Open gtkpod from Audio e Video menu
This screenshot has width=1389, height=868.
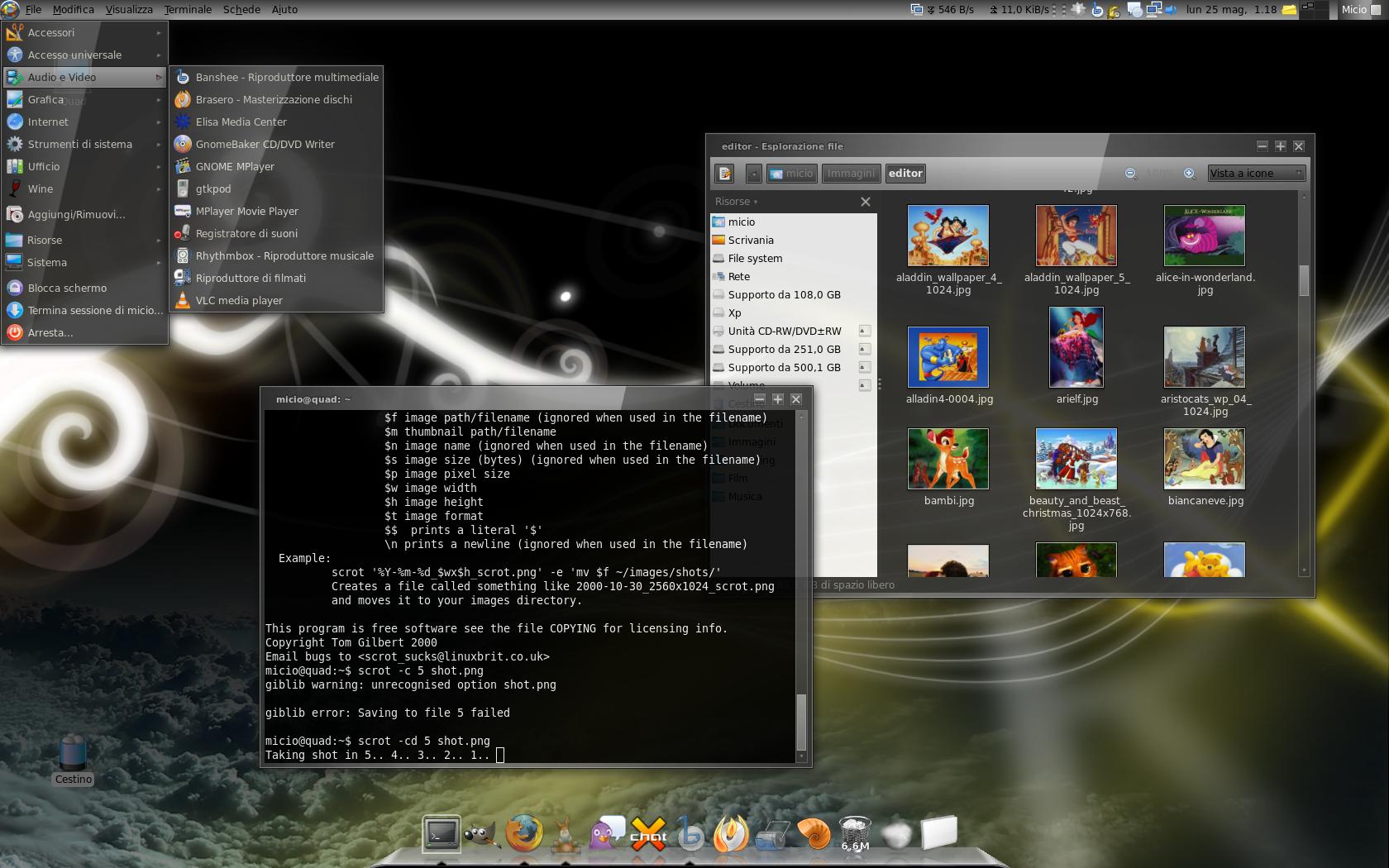[276, 188]
